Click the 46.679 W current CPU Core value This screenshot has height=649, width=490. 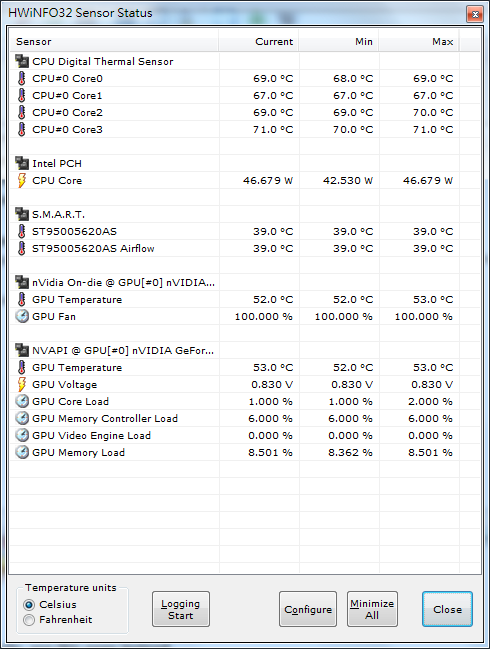click(x=268, y=180)
